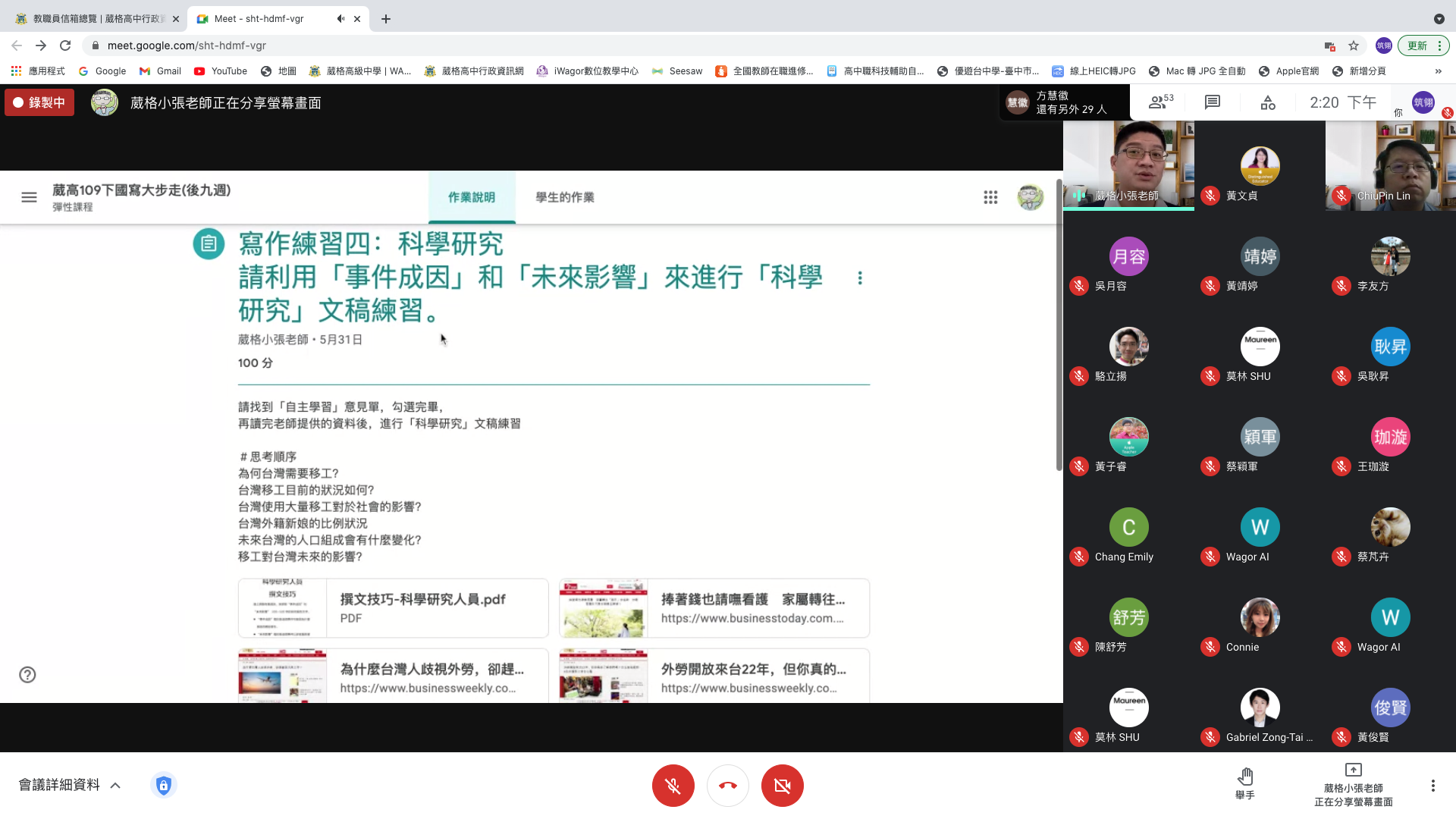
Task: Open Chrome 更新 menu dropdown
Action: 1423,45
